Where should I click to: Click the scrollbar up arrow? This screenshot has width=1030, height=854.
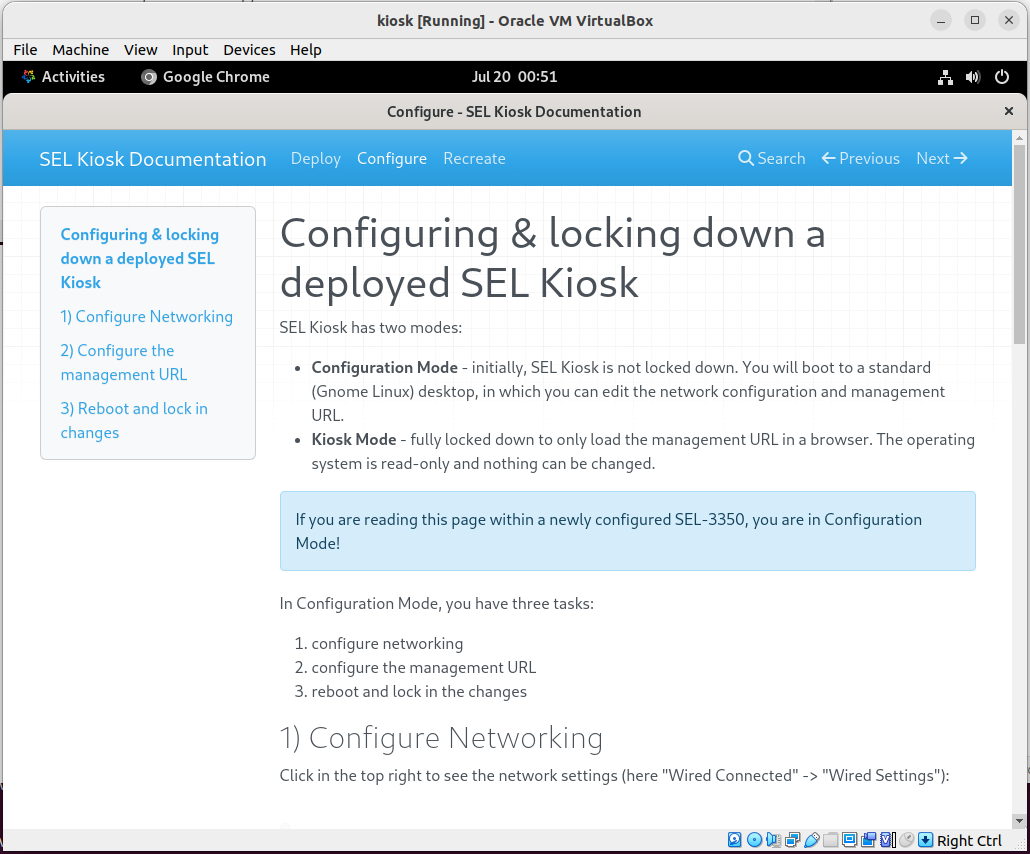(x=1019, y=138)
